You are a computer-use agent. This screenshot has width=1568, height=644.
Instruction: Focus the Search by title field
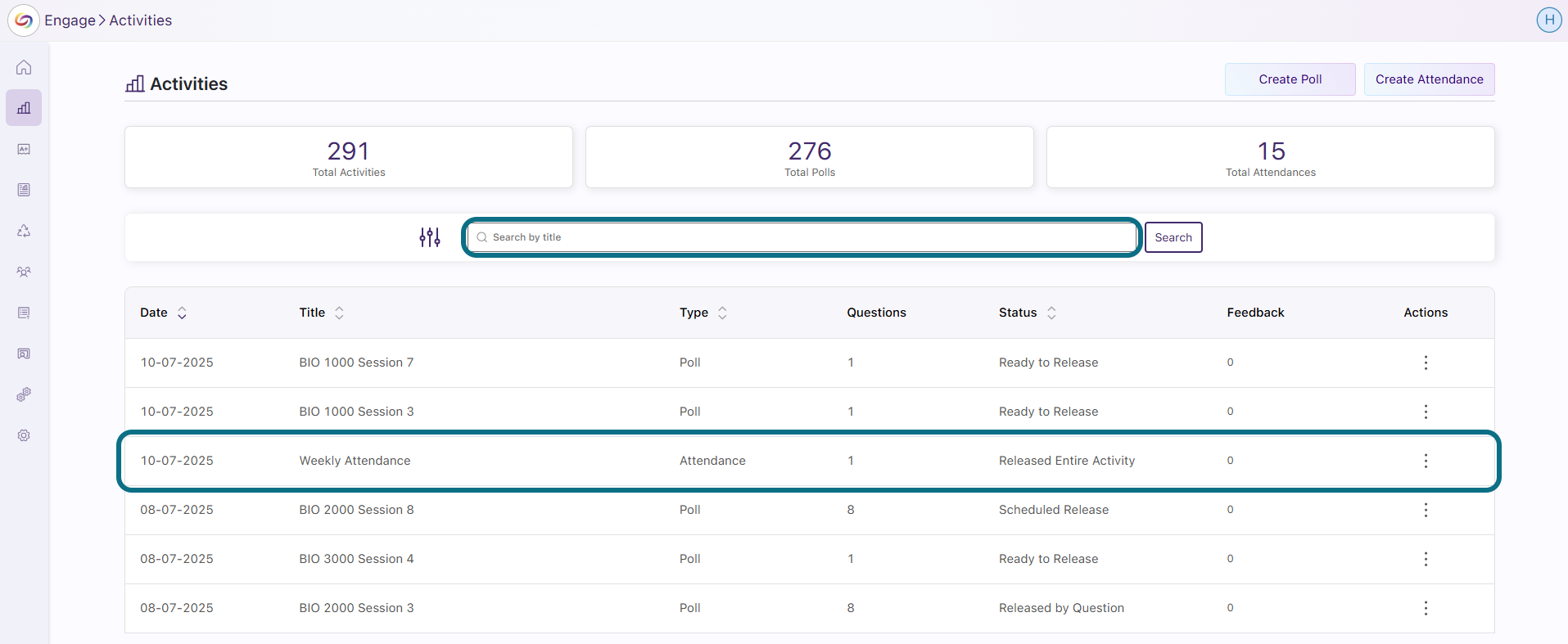pos(802,237)
